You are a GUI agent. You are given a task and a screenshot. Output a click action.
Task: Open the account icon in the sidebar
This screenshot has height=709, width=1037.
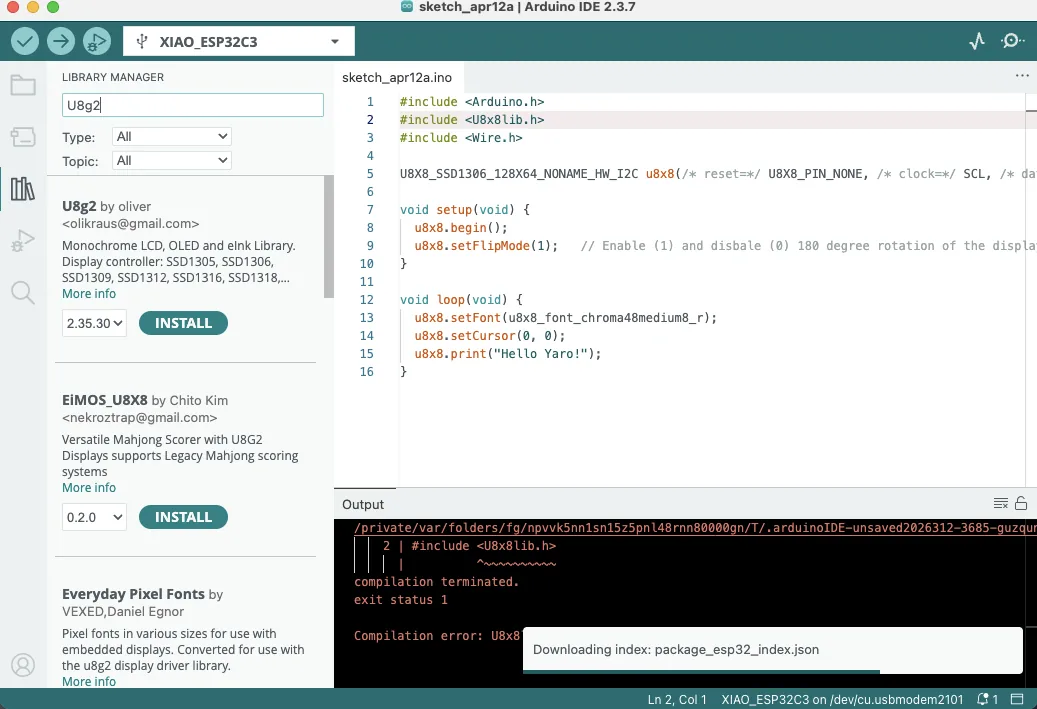point(23,664)
